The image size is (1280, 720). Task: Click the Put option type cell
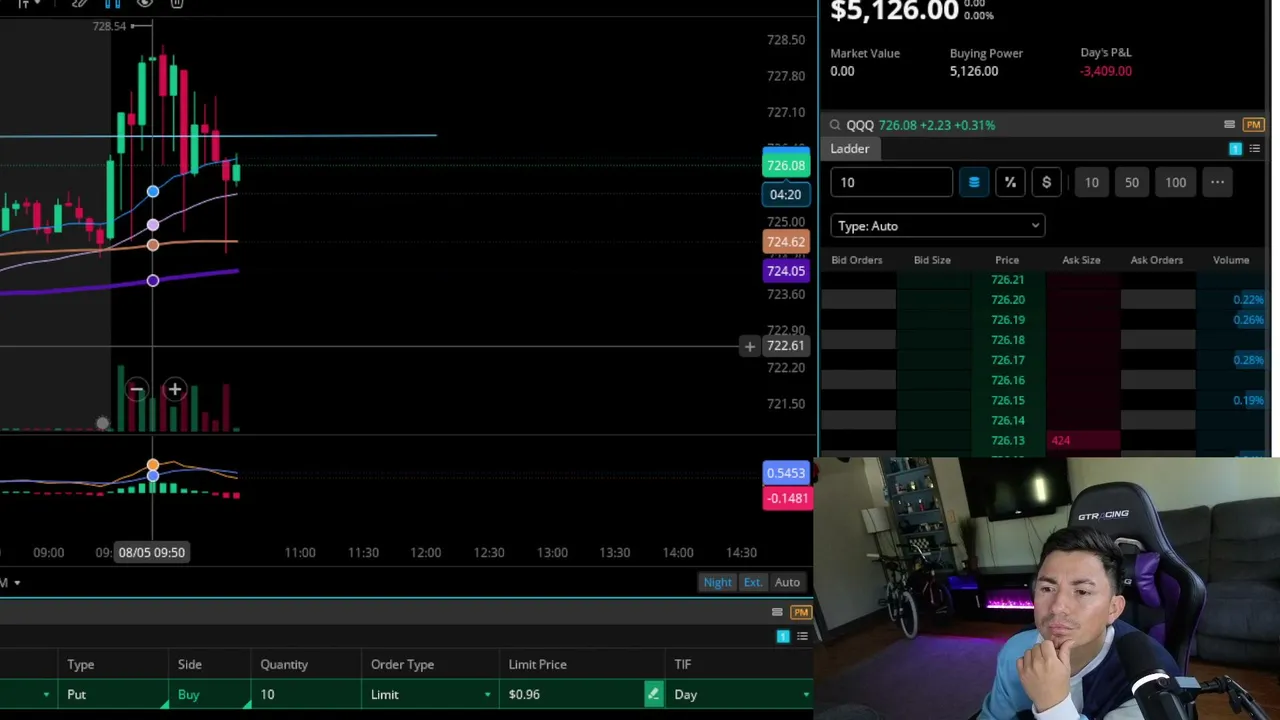point(112,694)
